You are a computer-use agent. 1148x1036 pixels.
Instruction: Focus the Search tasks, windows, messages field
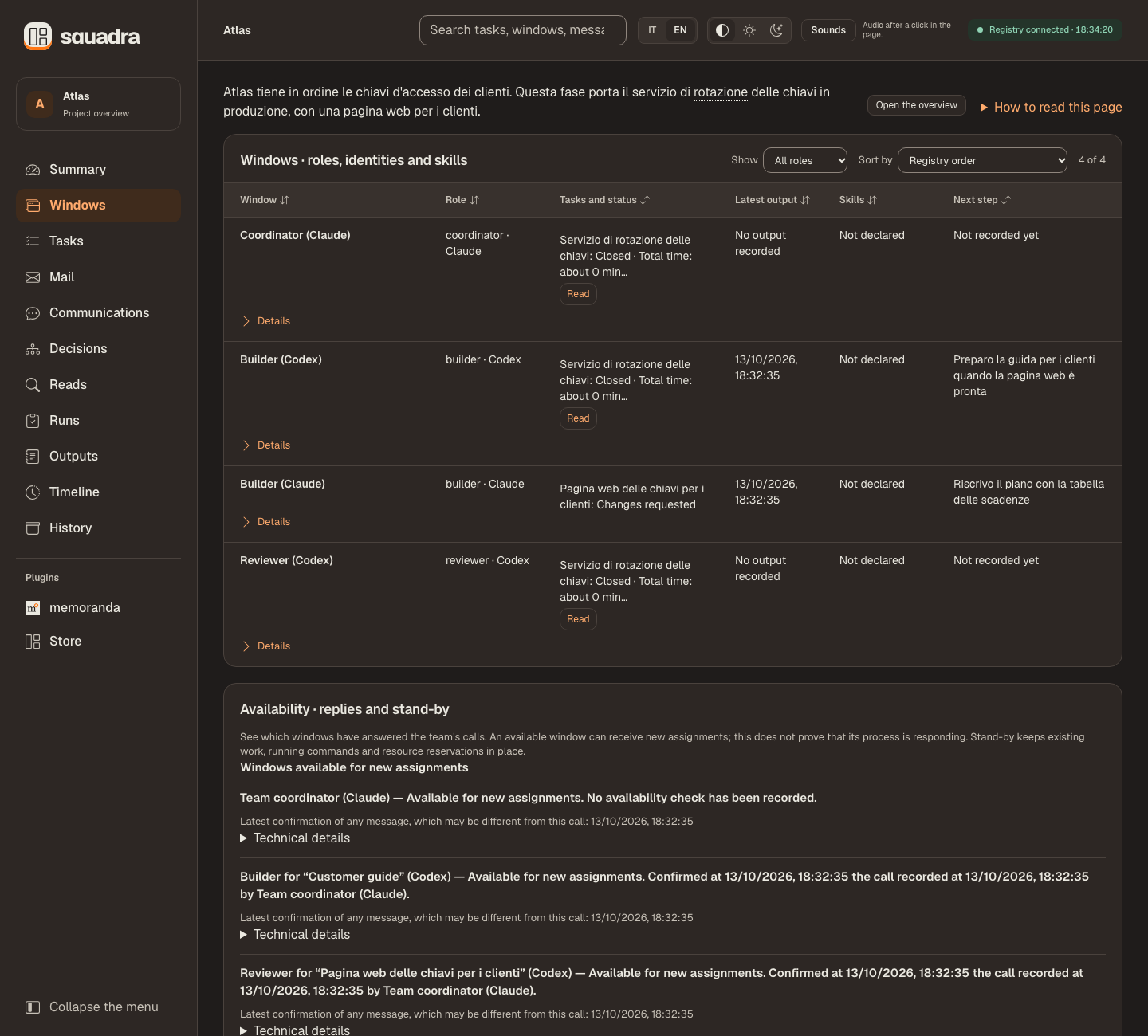pyautogui.click(x=523, y=30)
